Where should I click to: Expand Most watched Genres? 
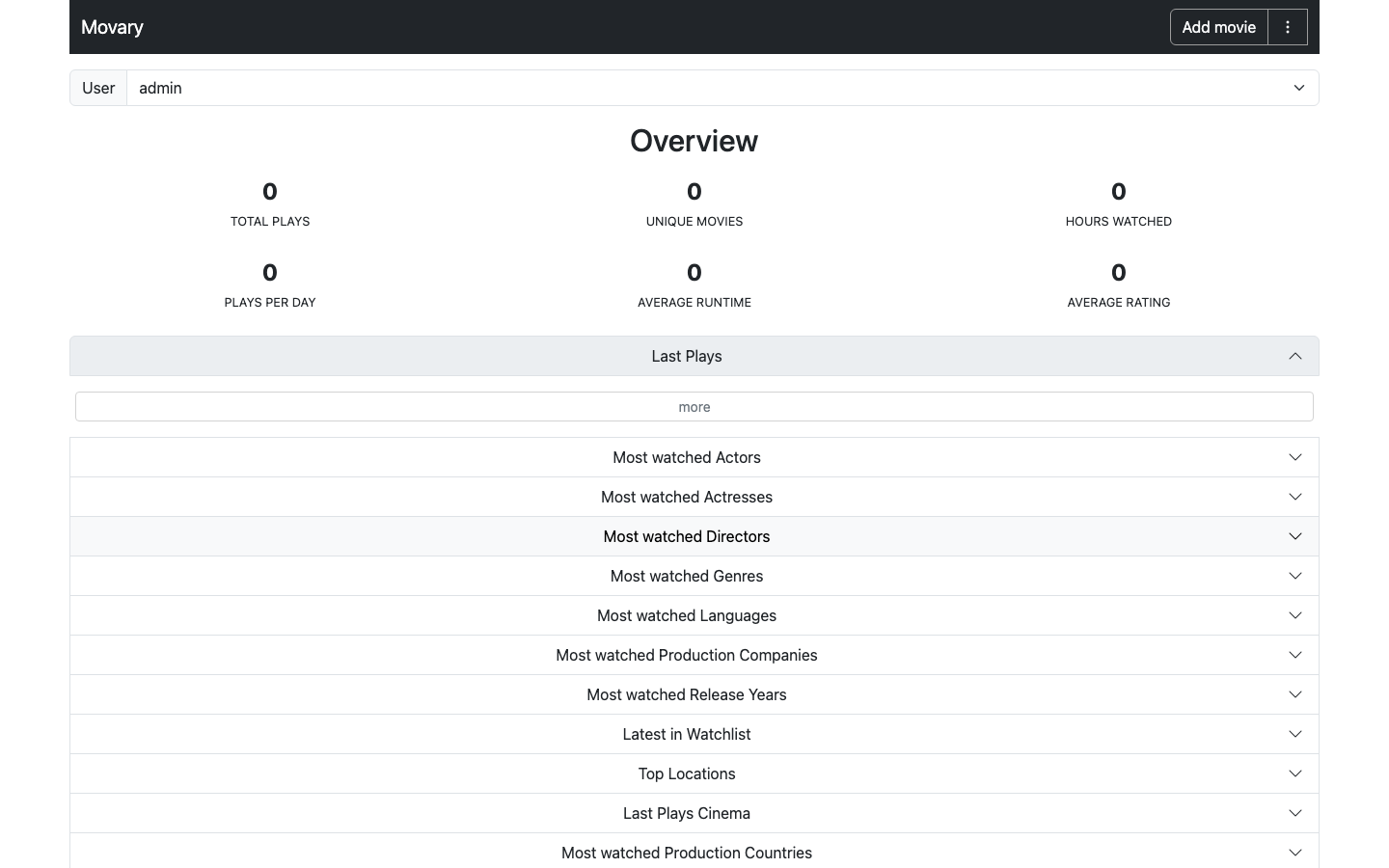(x=694, y=576)
